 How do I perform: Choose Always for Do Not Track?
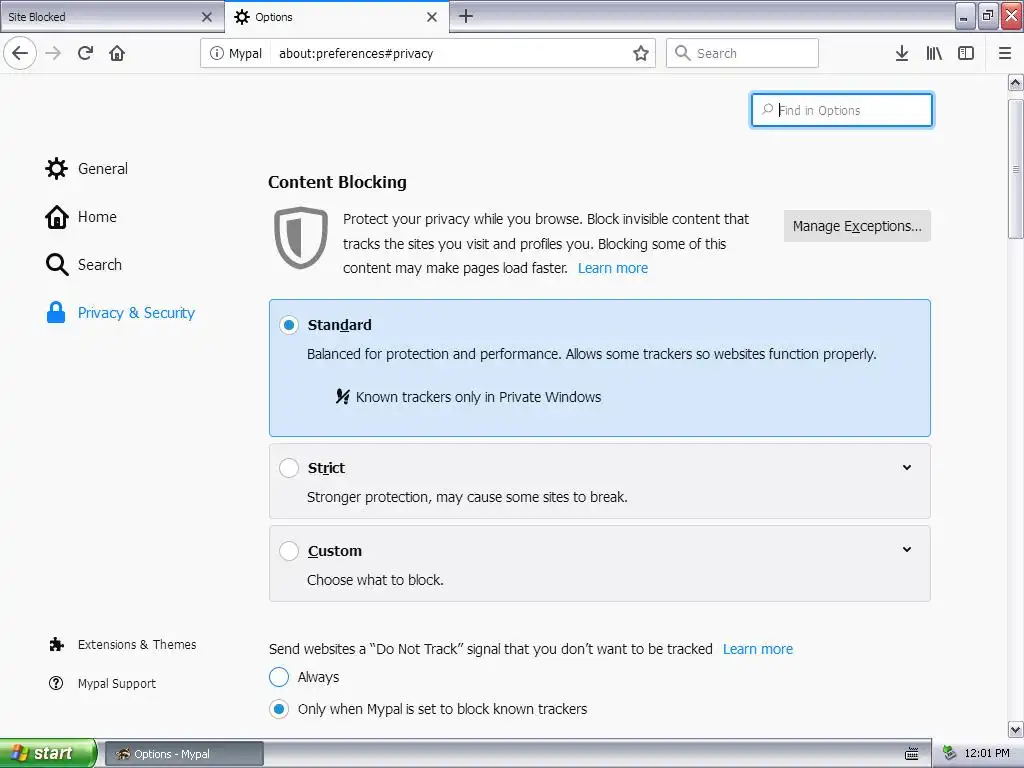(279, 677)
